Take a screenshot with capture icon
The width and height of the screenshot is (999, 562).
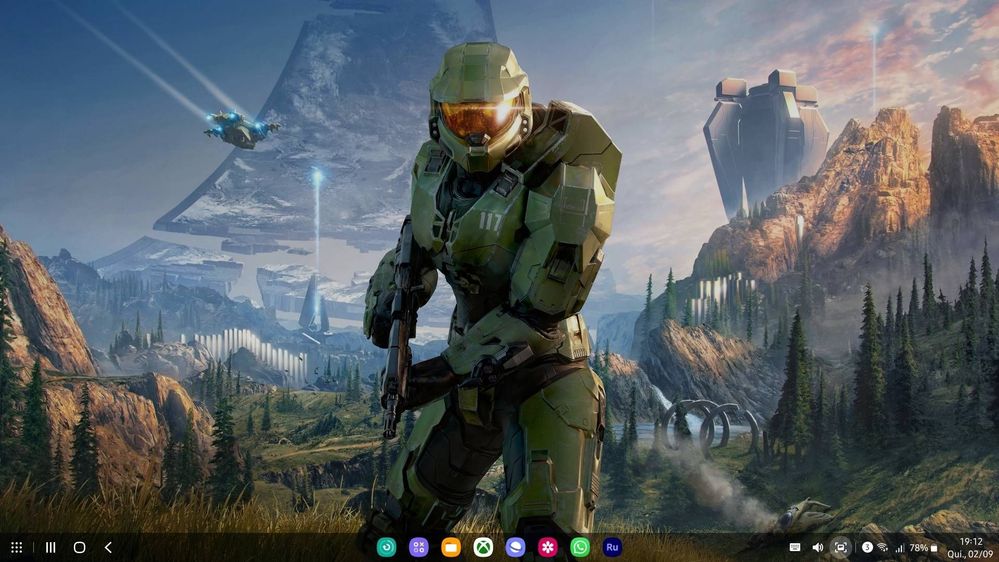coord(841,547)
